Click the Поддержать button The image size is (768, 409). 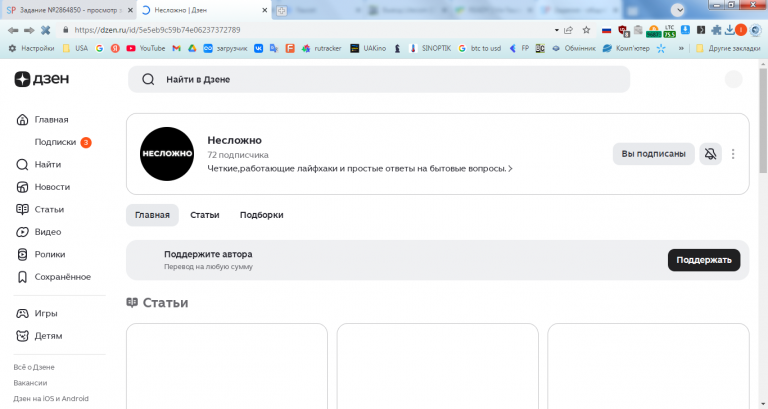pyautogui.click(x=704, y=260)
